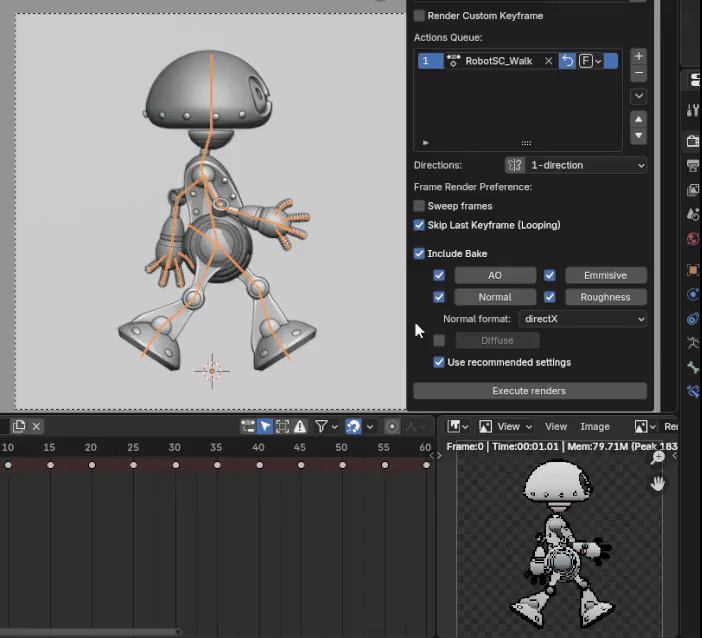
Task: Move the queued action down
Action: 639,136
